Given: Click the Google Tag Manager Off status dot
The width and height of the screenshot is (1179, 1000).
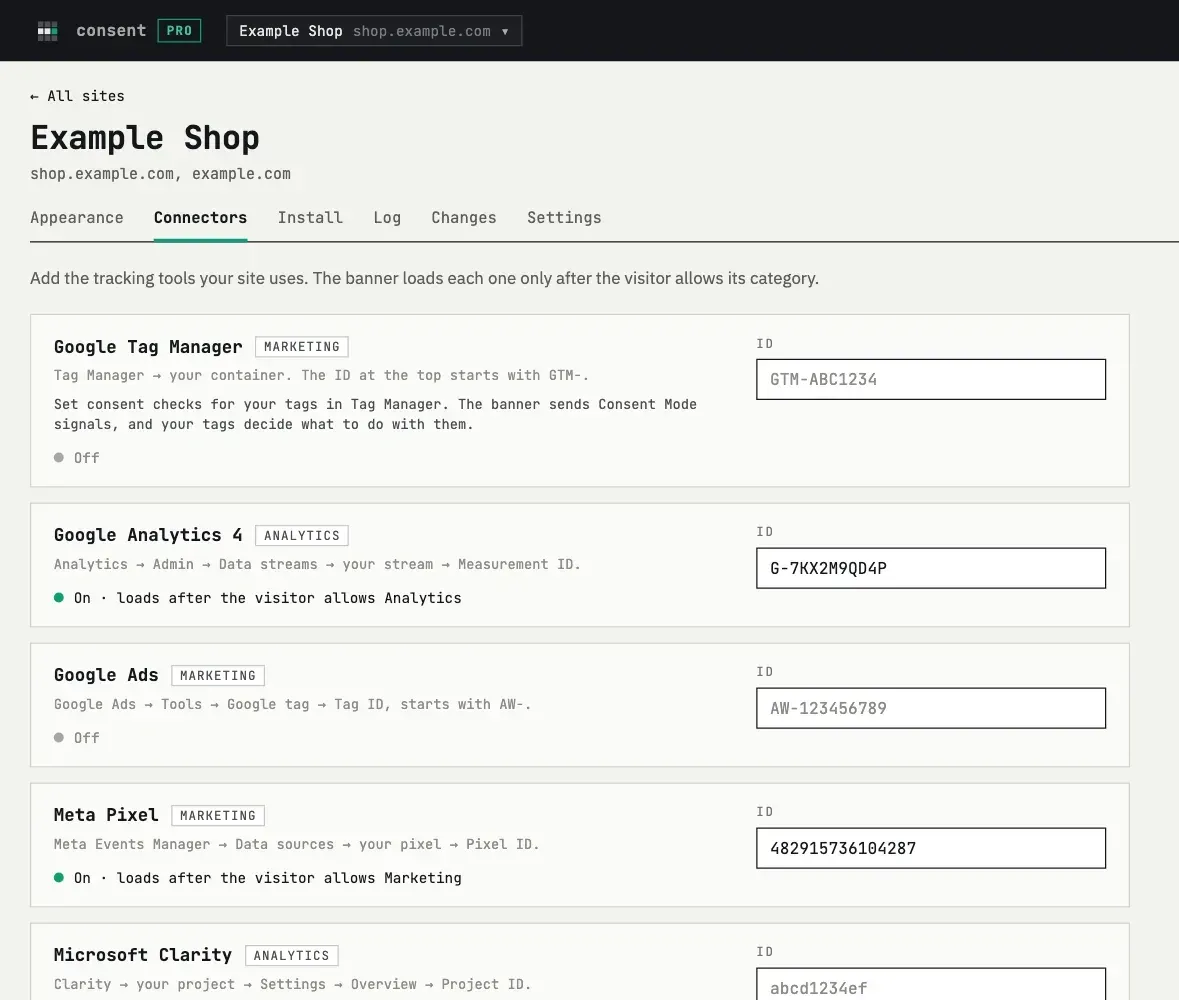Looking at the screenshot, I should (59, 457).
